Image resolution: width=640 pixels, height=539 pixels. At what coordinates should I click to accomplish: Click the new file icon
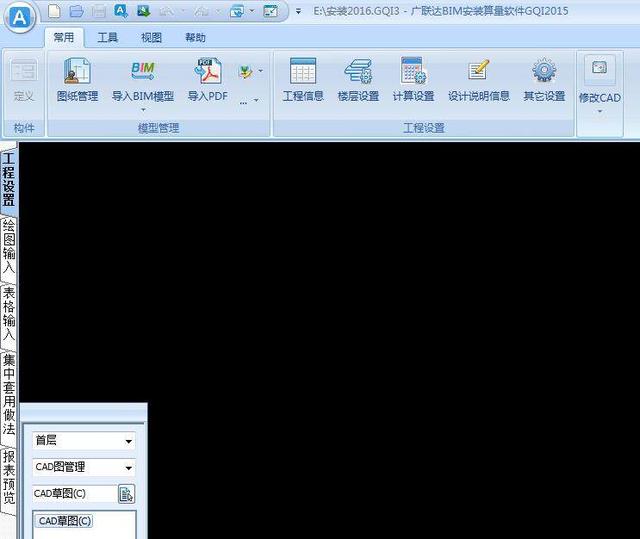pyautogui.click(x=54, y=11)
